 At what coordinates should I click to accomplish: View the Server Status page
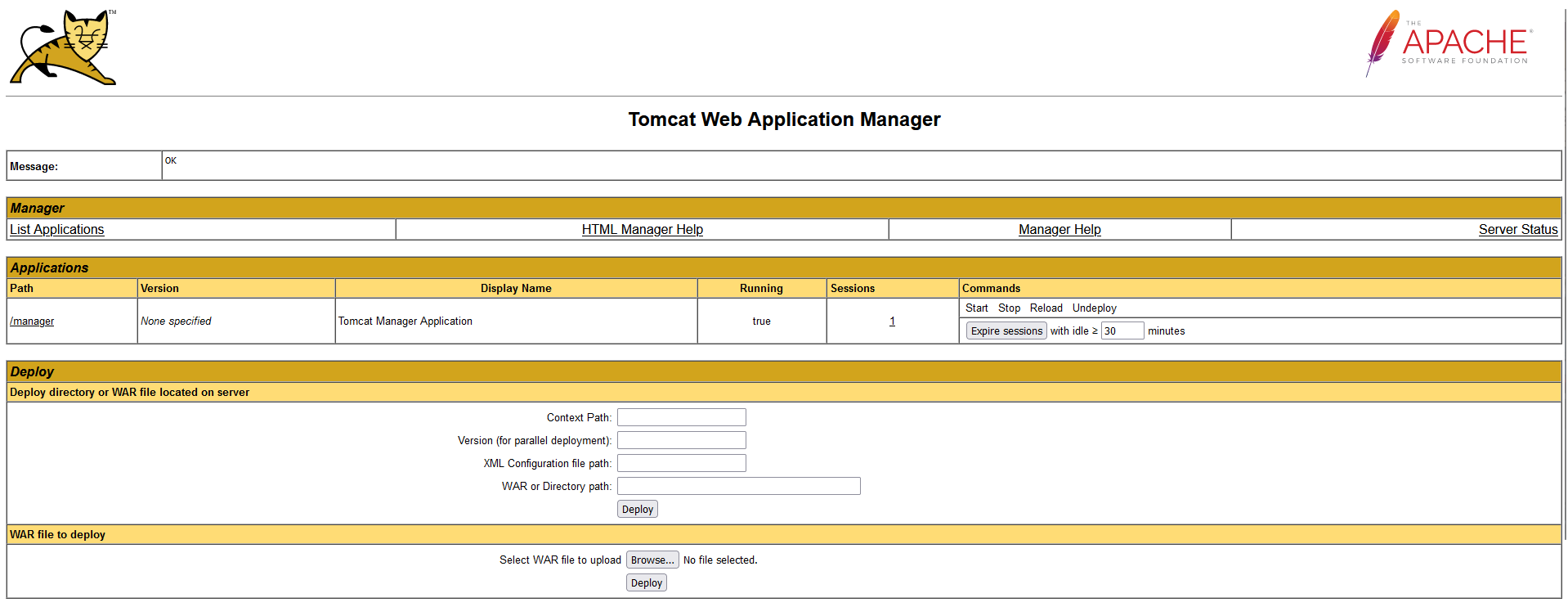[x=1518, y=230]
